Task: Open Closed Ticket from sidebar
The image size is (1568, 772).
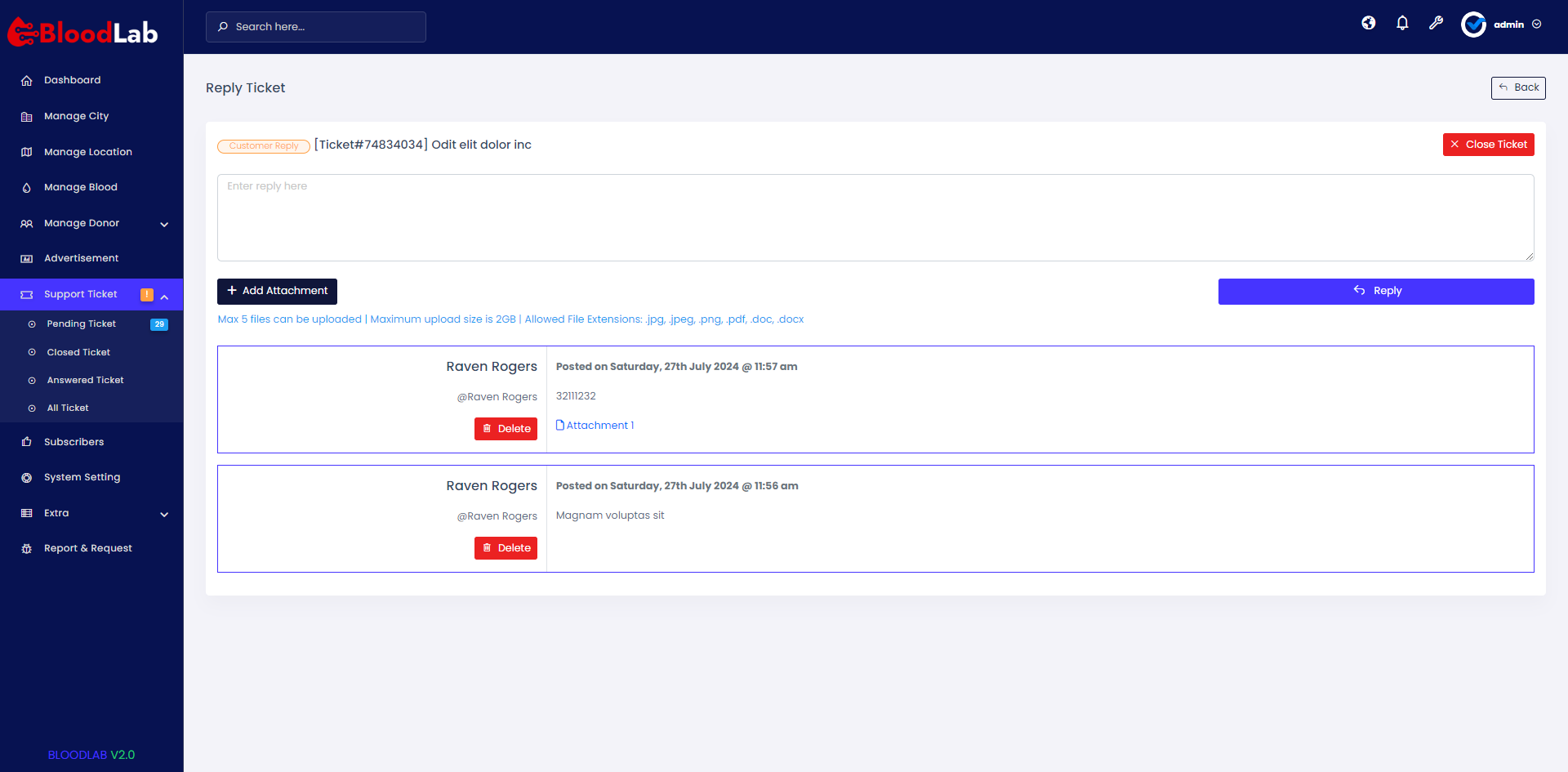Action: pos(78,352)
